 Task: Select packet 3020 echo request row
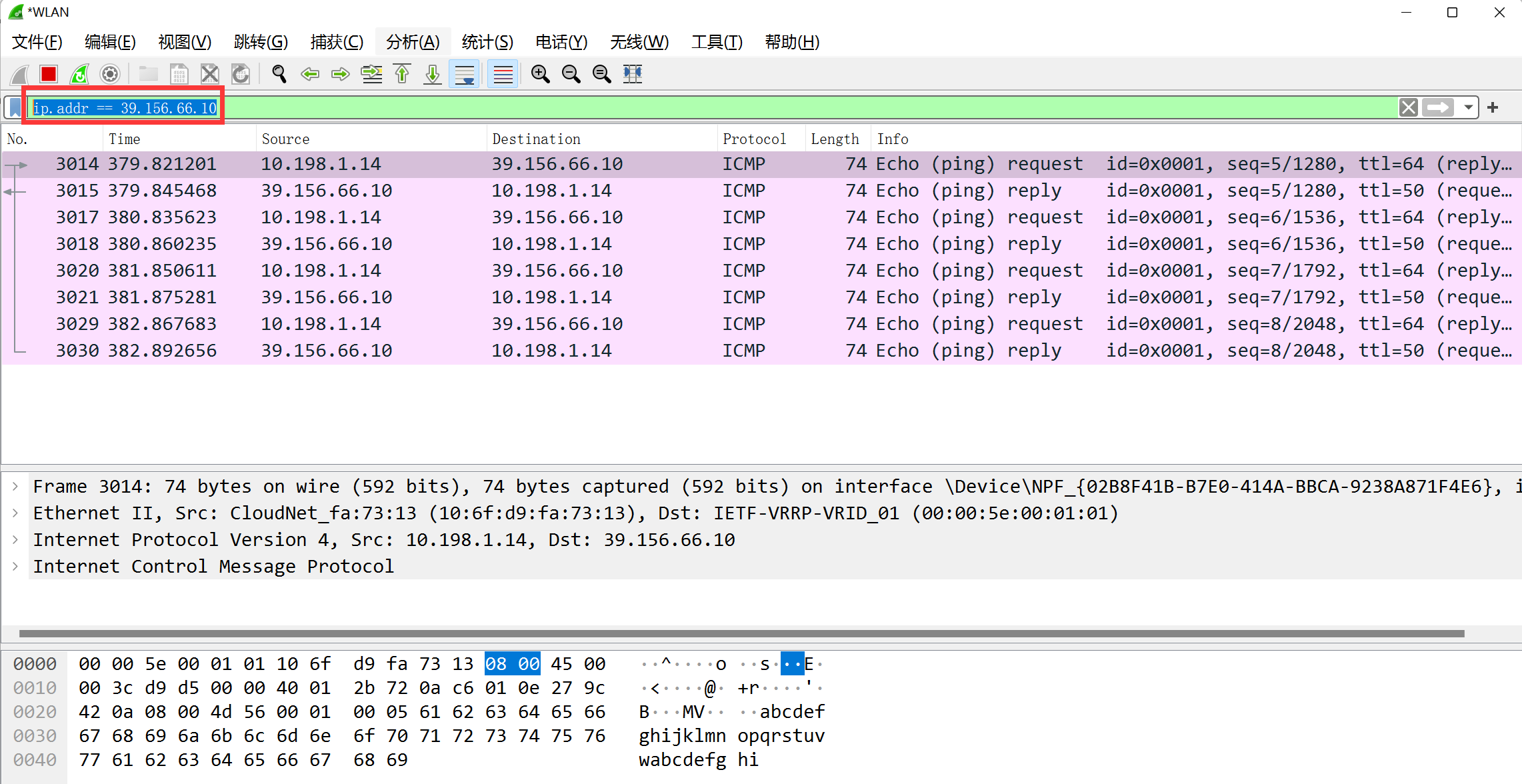(x=761, y=271)
